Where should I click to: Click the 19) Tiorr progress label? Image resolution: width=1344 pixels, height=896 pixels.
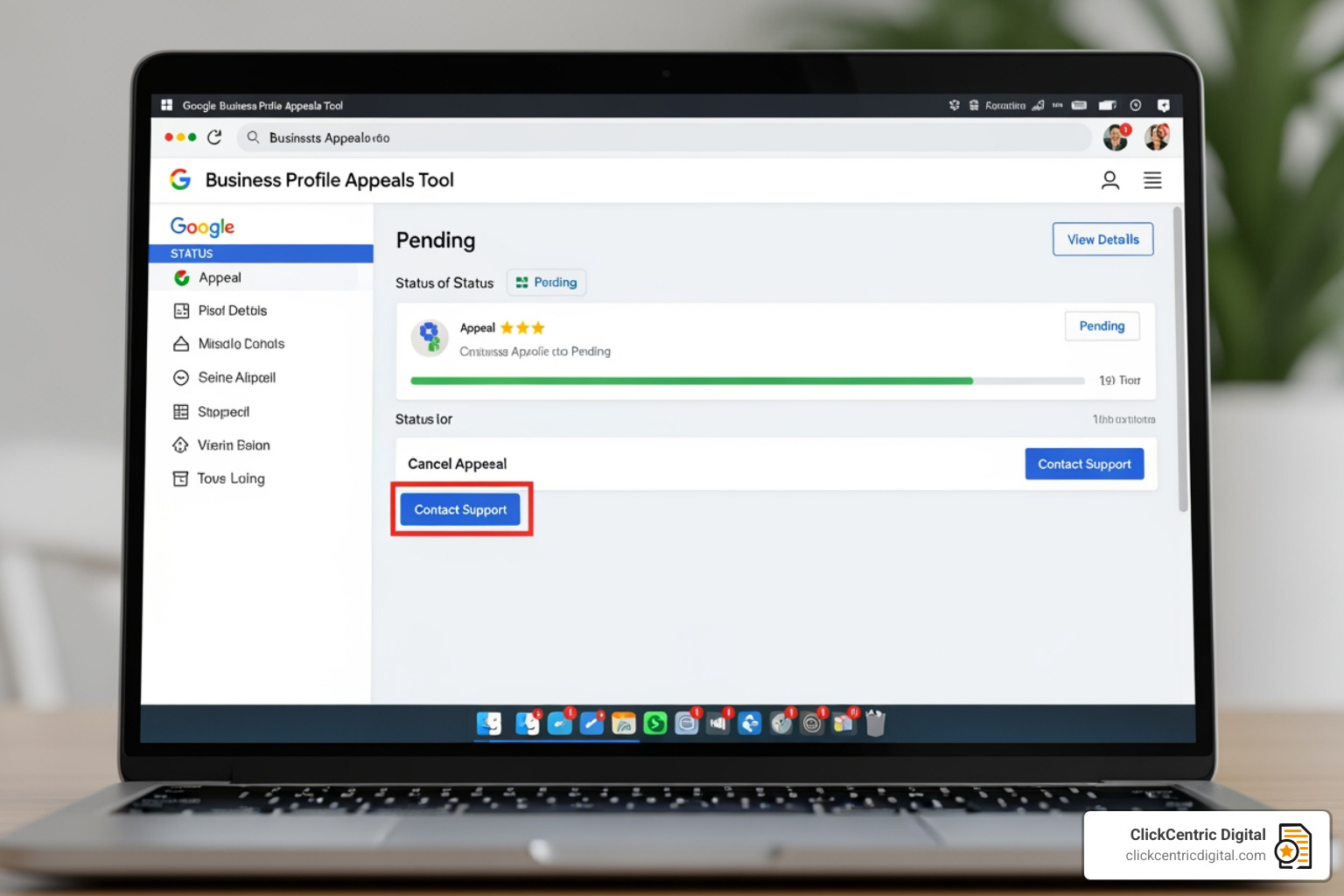1120,381
